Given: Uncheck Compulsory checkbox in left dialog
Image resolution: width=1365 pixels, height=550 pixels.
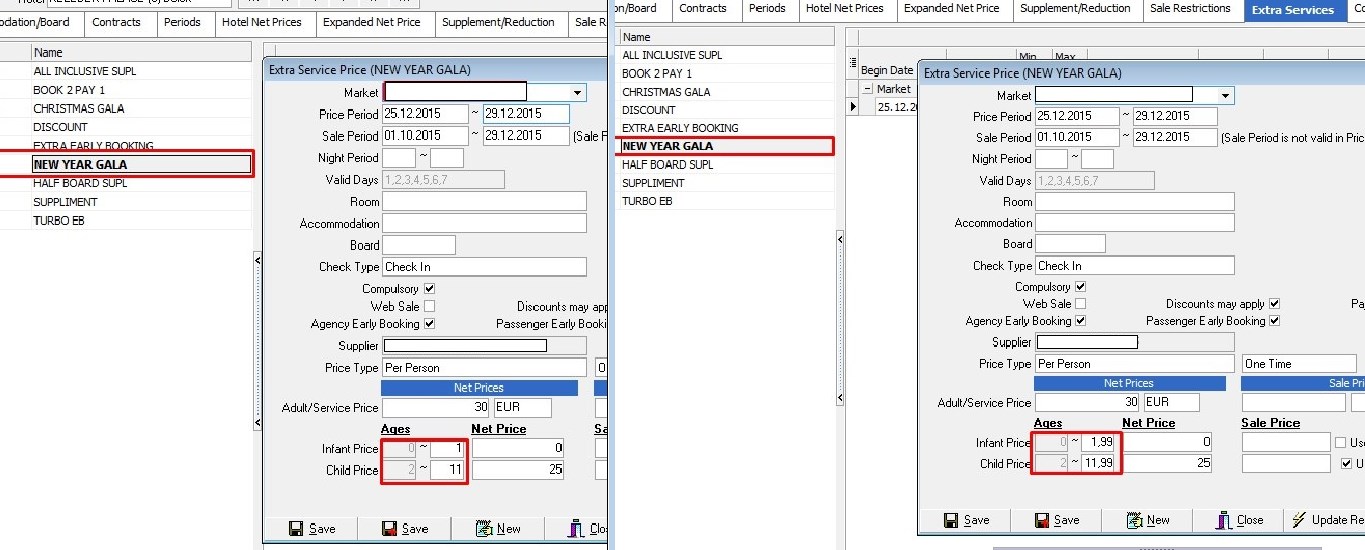Looking at the screenshot, I should click(x=430, y=289).
